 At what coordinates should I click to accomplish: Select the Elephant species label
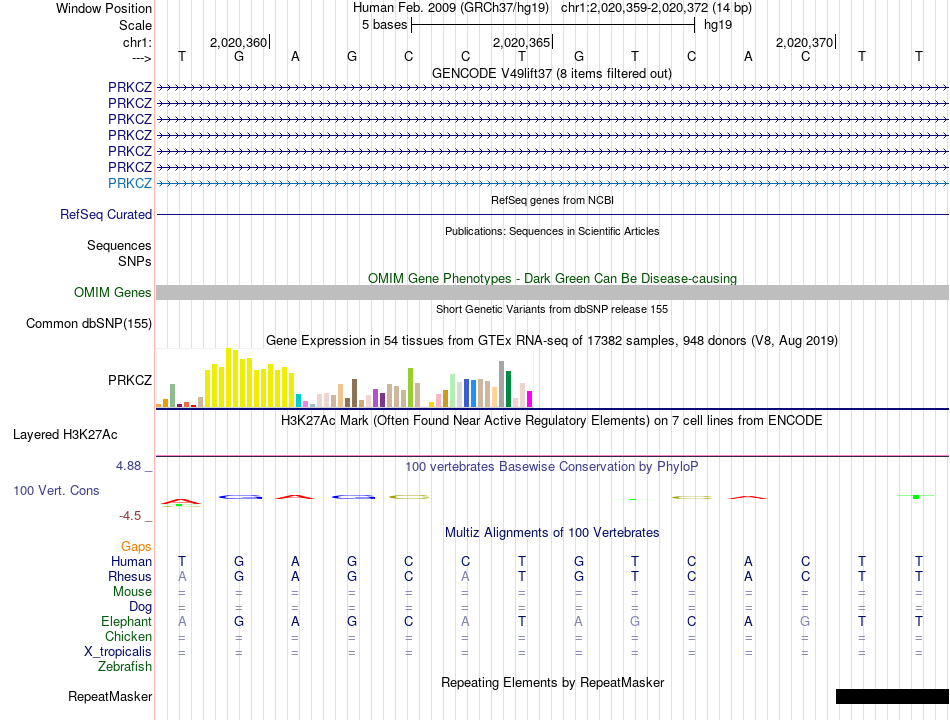[127, 621]
